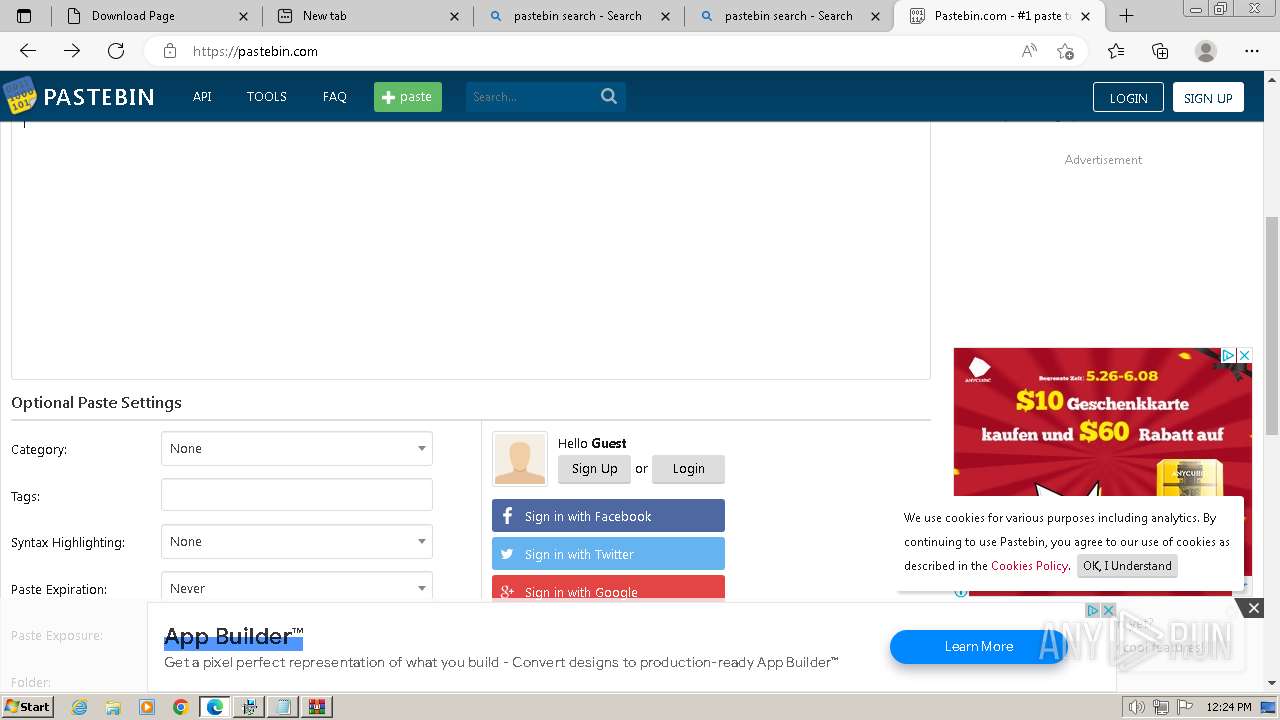Open the FAQ menu item
This screenshot has height=720, width=1280.
[x=335, y=97]
